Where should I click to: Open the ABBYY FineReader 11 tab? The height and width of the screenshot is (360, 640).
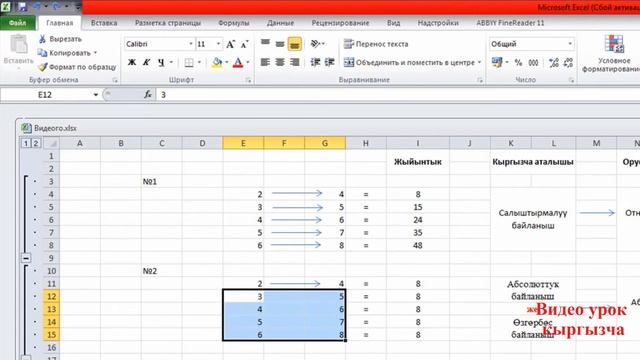pyautogui.click(x=510, y=23)
